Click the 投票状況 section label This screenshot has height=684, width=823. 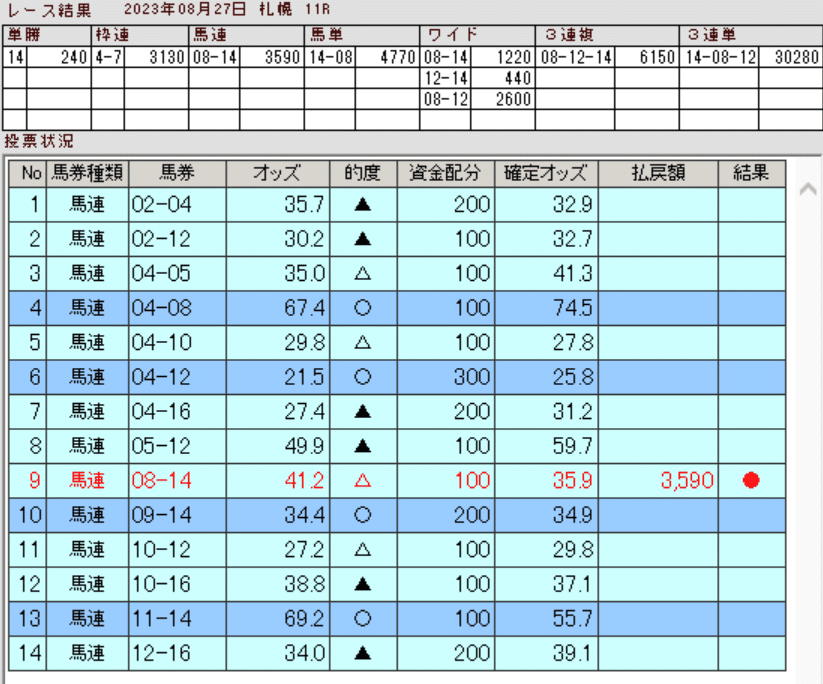[x=39, y=141]
